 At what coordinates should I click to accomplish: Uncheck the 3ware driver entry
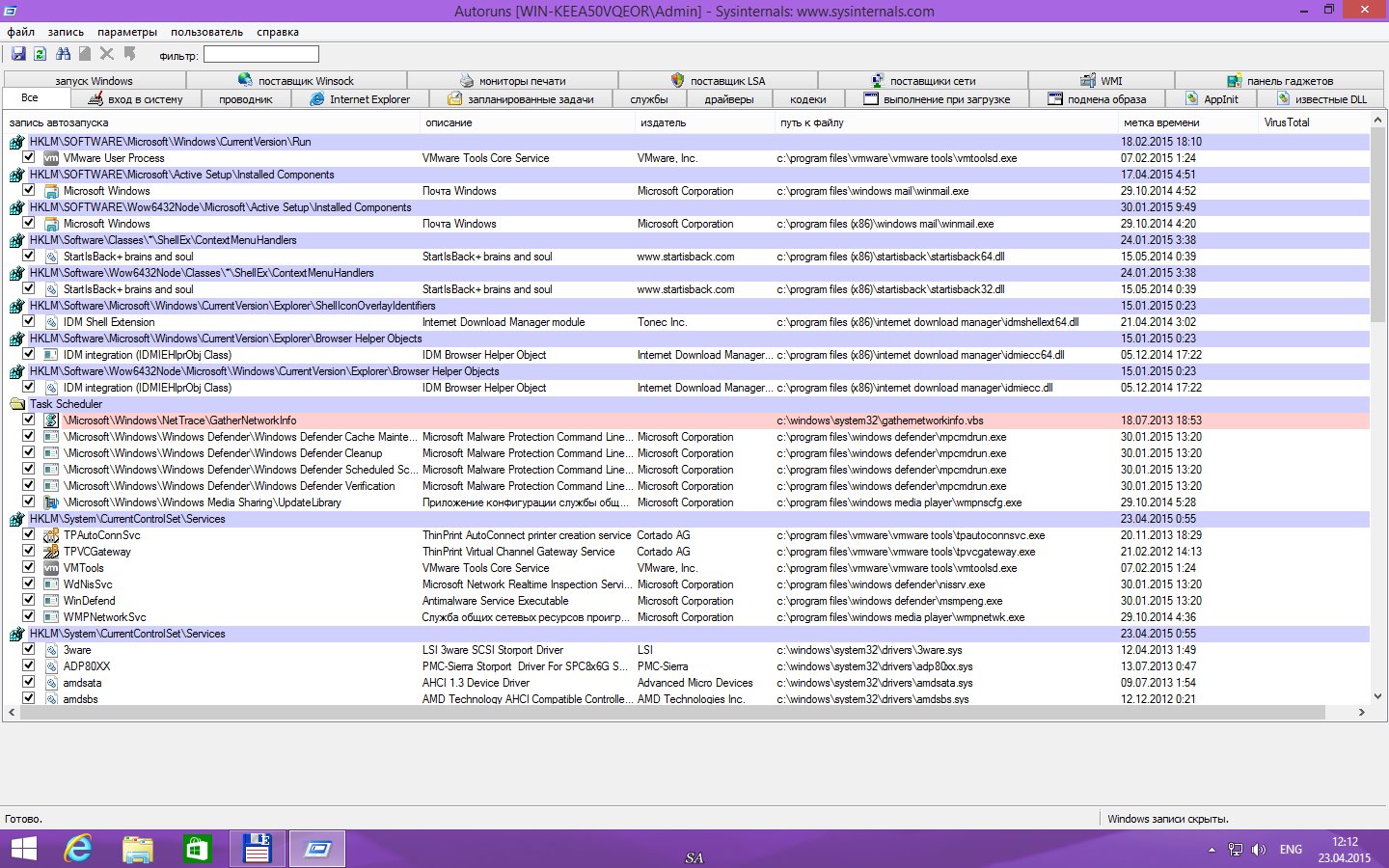coord(29,649)
